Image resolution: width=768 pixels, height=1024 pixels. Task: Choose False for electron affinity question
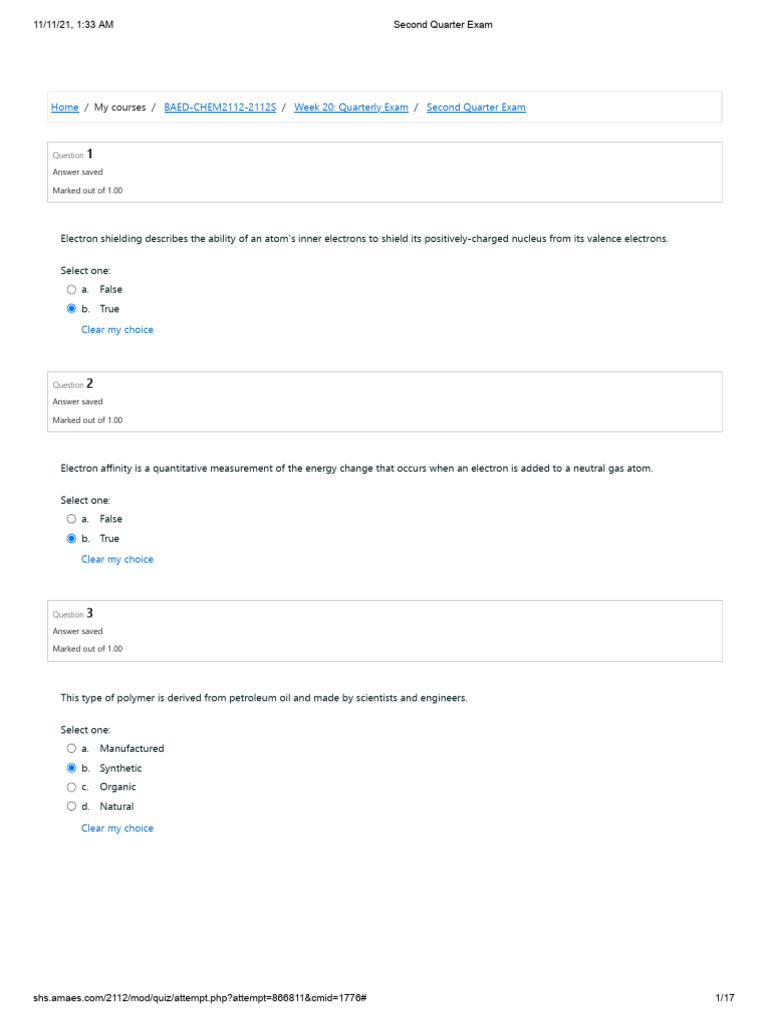pos(71,519)
